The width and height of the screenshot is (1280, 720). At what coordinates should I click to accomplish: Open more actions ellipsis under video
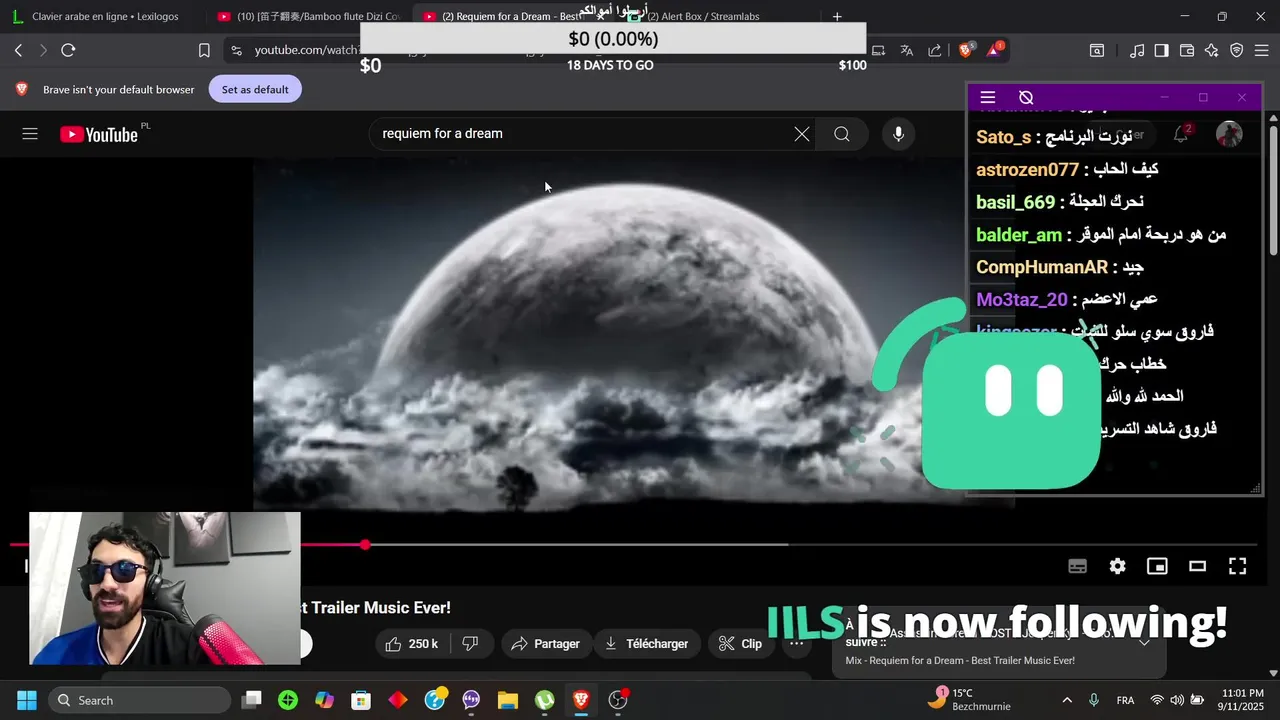click(796, 644)
